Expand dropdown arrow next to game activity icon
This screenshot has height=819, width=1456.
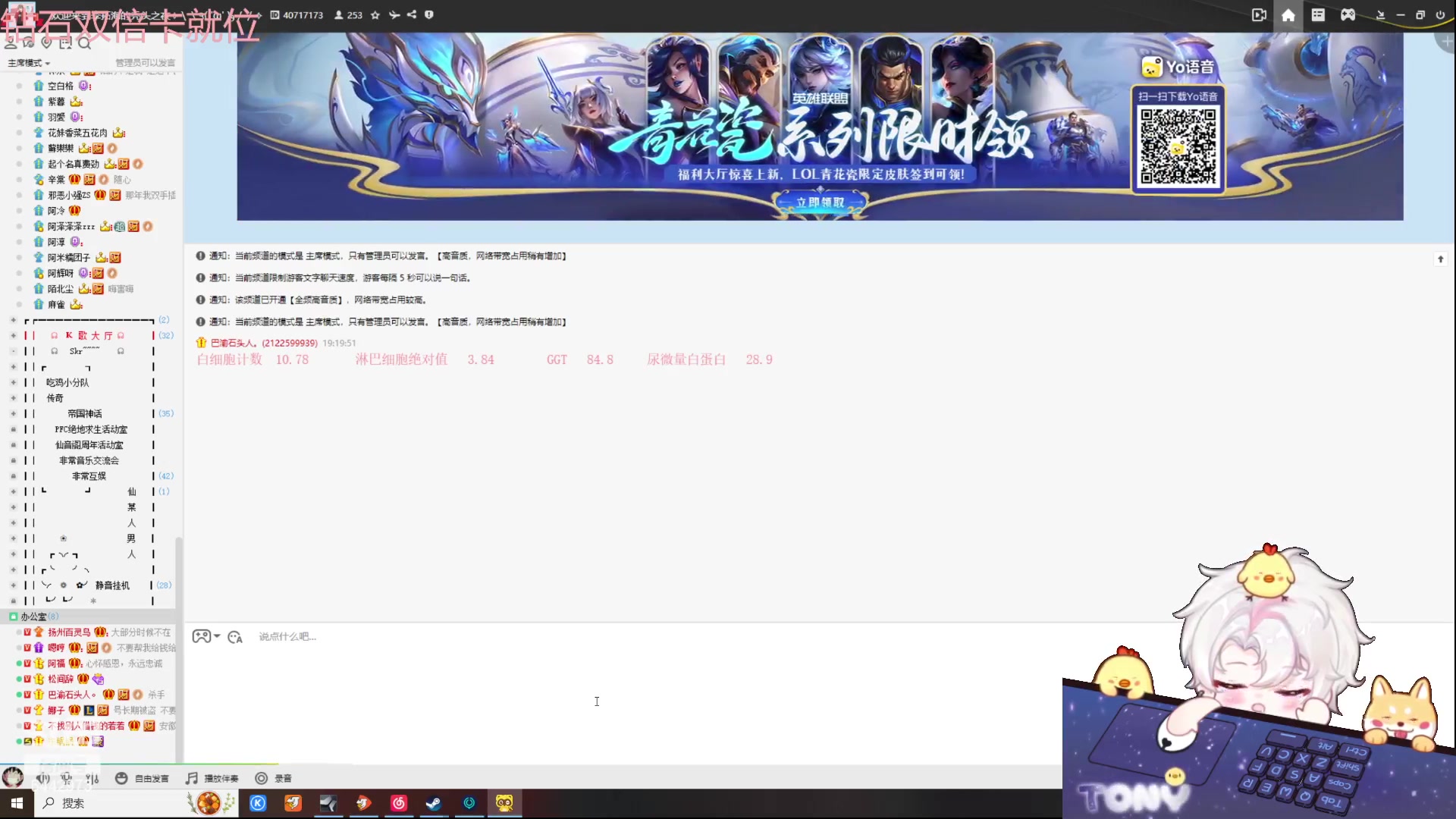[x=217, y=636]
